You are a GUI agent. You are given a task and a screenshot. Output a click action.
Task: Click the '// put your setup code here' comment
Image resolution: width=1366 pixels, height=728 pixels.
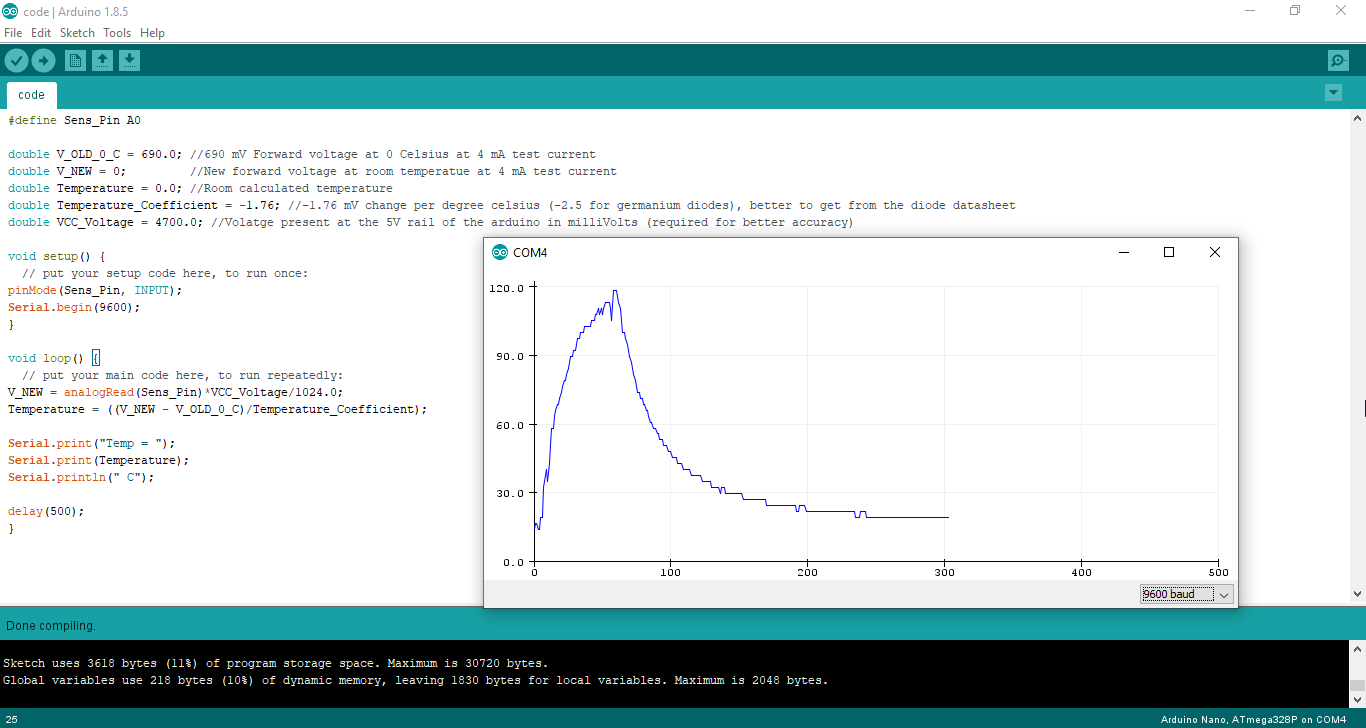coord(166,273)
